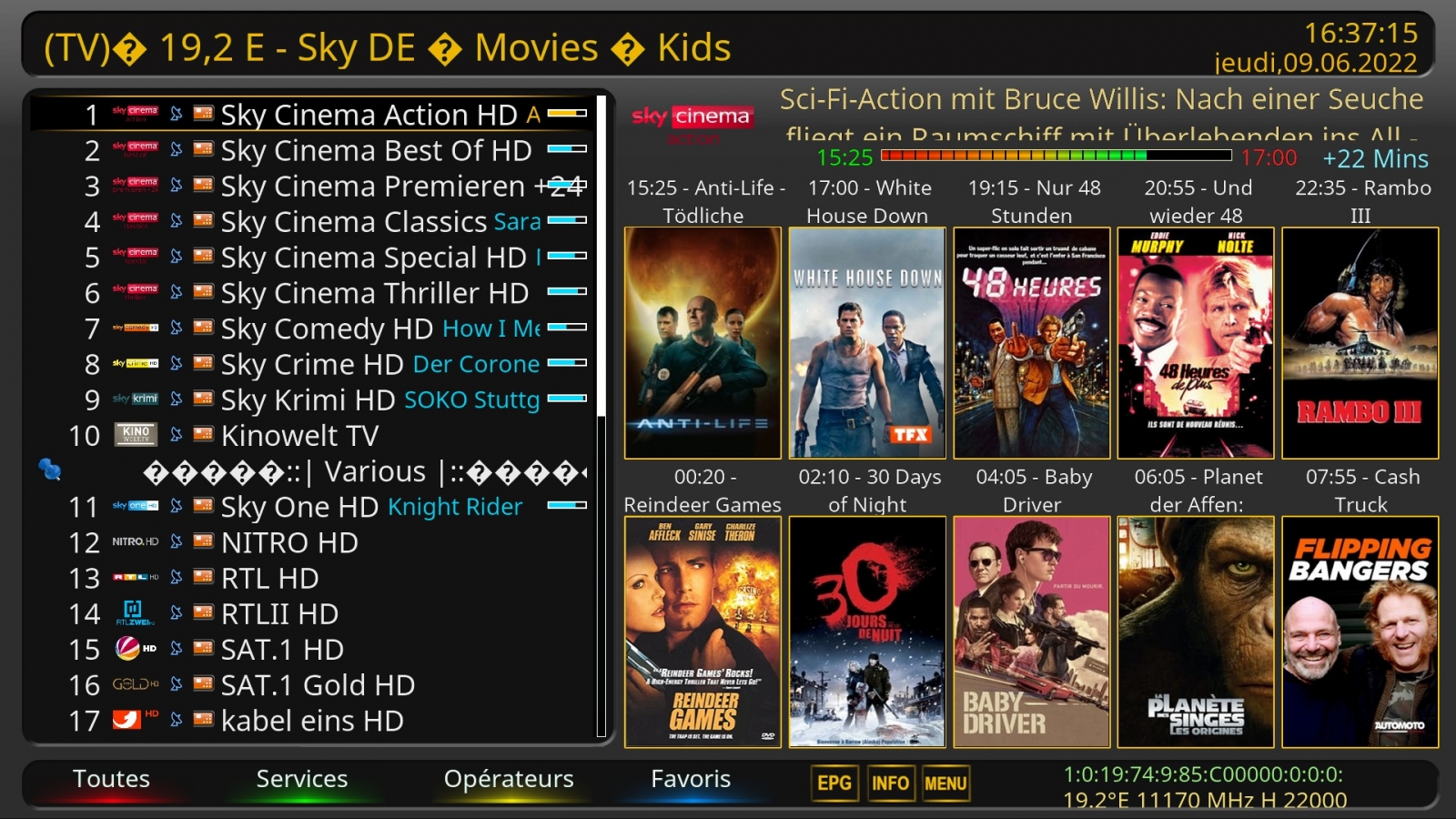Open the Favoris blue tab
The image size is (1456, 819).
click(691, 779)
